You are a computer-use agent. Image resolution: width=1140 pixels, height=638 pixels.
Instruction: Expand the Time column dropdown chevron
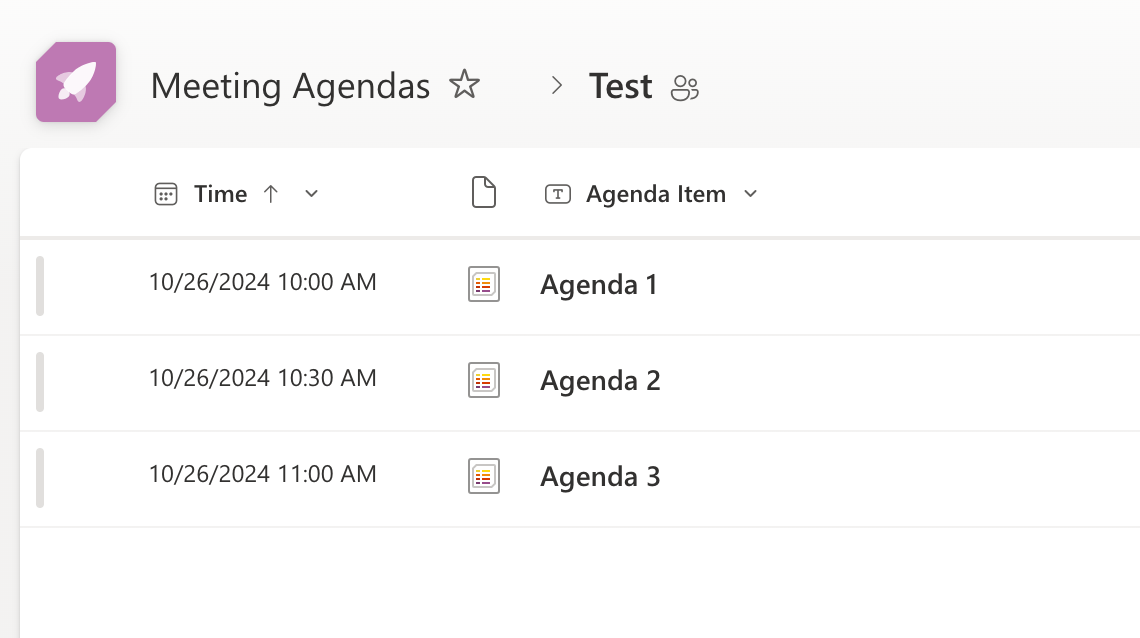tap(311, 194)
